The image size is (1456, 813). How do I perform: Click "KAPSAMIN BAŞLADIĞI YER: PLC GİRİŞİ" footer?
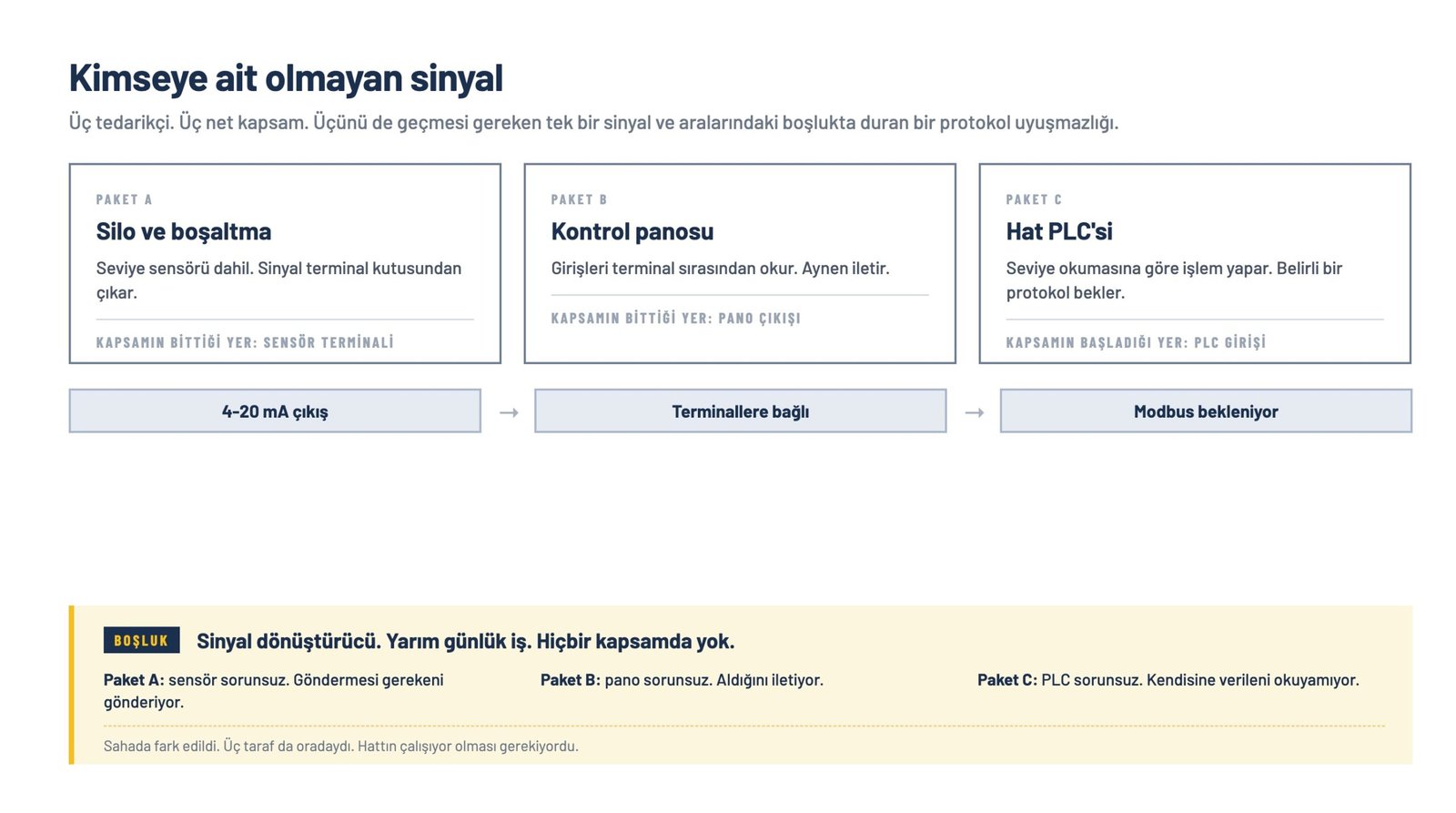1136,342
